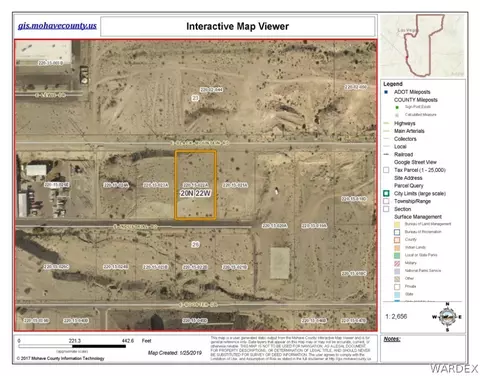This screenshot has width=480, height=376.
Task: Select the Bureau of Land Management swatch
Action: (397, 224)
